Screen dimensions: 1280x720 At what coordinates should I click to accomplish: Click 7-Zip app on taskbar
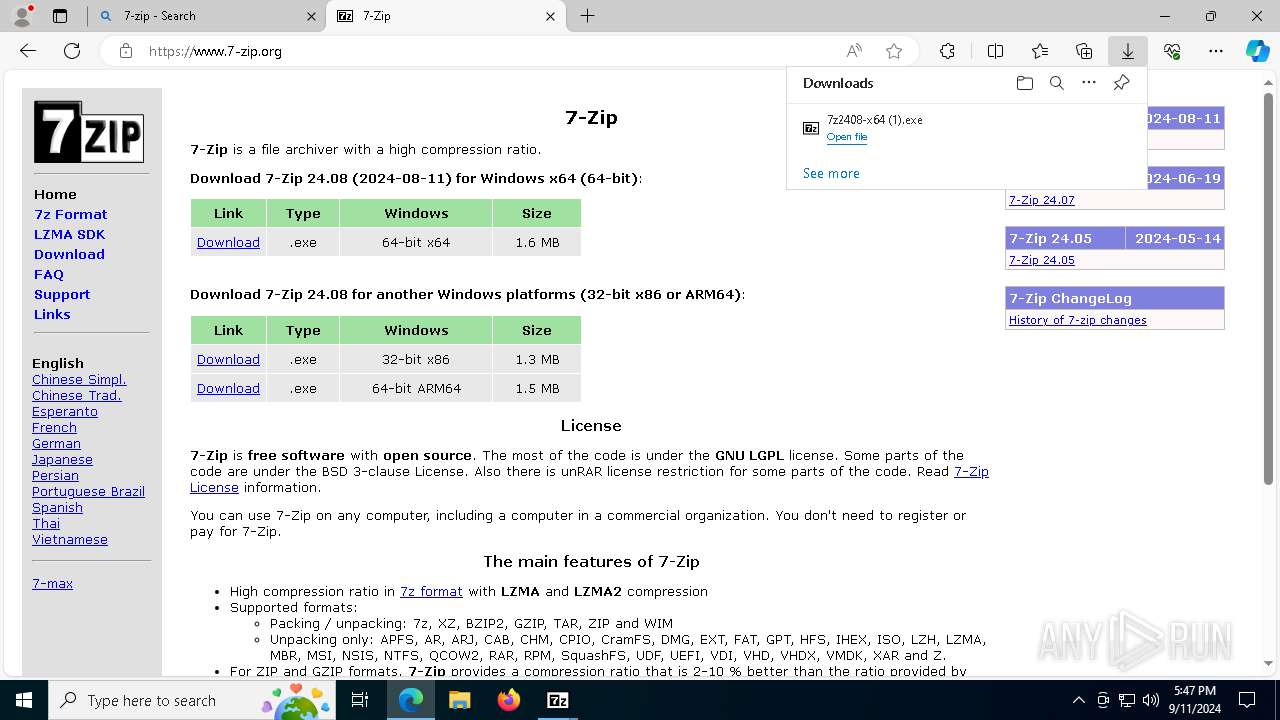(x=558, y=700)
